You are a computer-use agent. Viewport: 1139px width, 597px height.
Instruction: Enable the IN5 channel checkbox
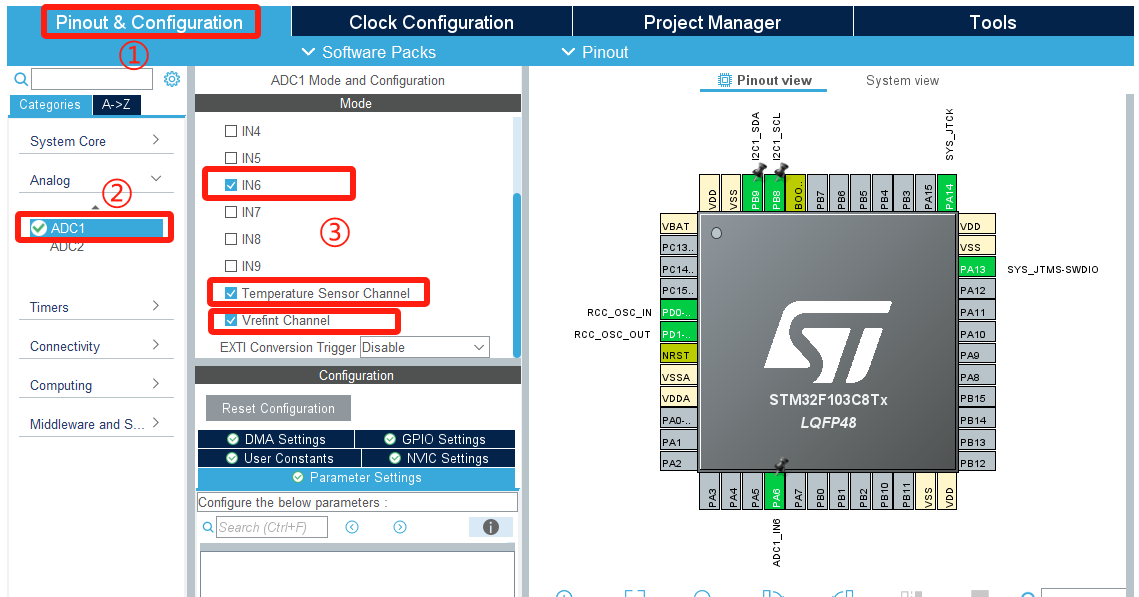[231, 158]
